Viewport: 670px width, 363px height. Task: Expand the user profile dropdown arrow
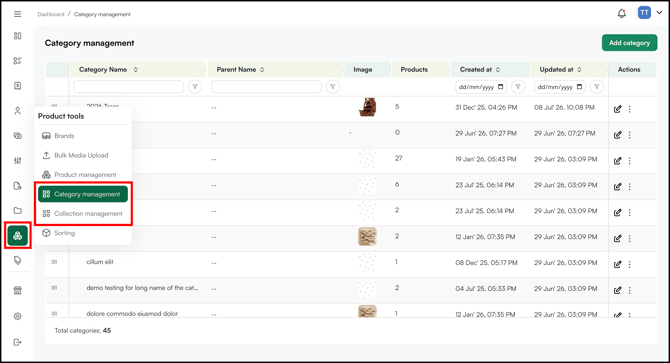[659, 13]
